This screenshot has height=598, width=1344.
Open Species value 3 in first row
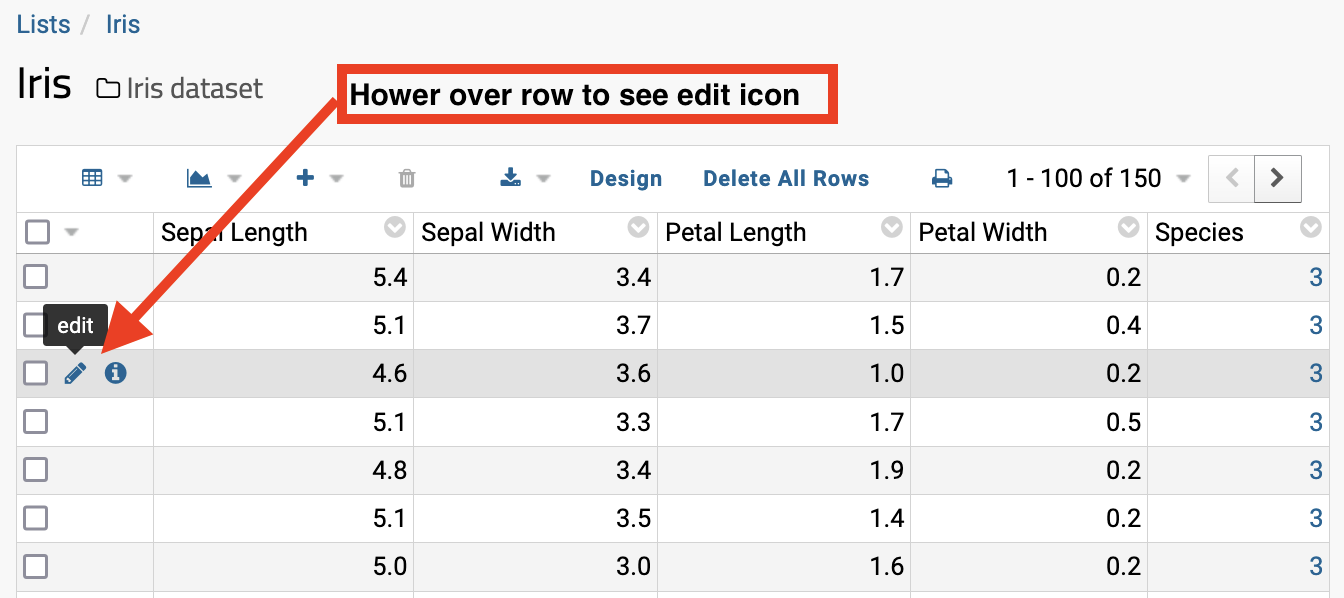pos(1315,278)
